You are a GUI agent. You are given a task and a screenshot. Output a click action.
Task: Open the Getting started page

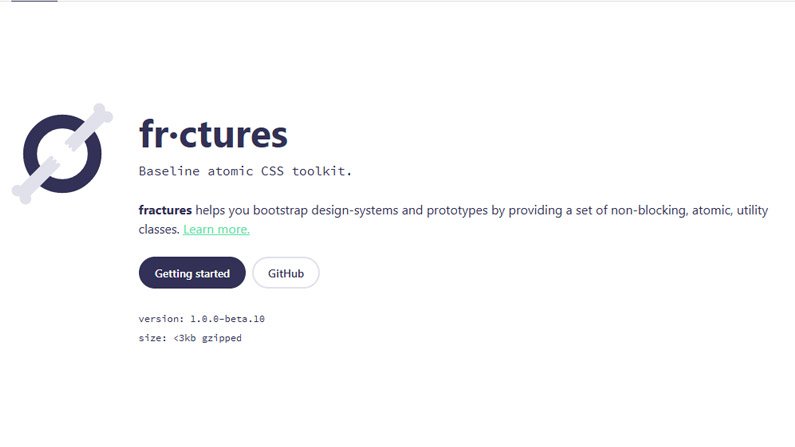(x=192, y=273)
